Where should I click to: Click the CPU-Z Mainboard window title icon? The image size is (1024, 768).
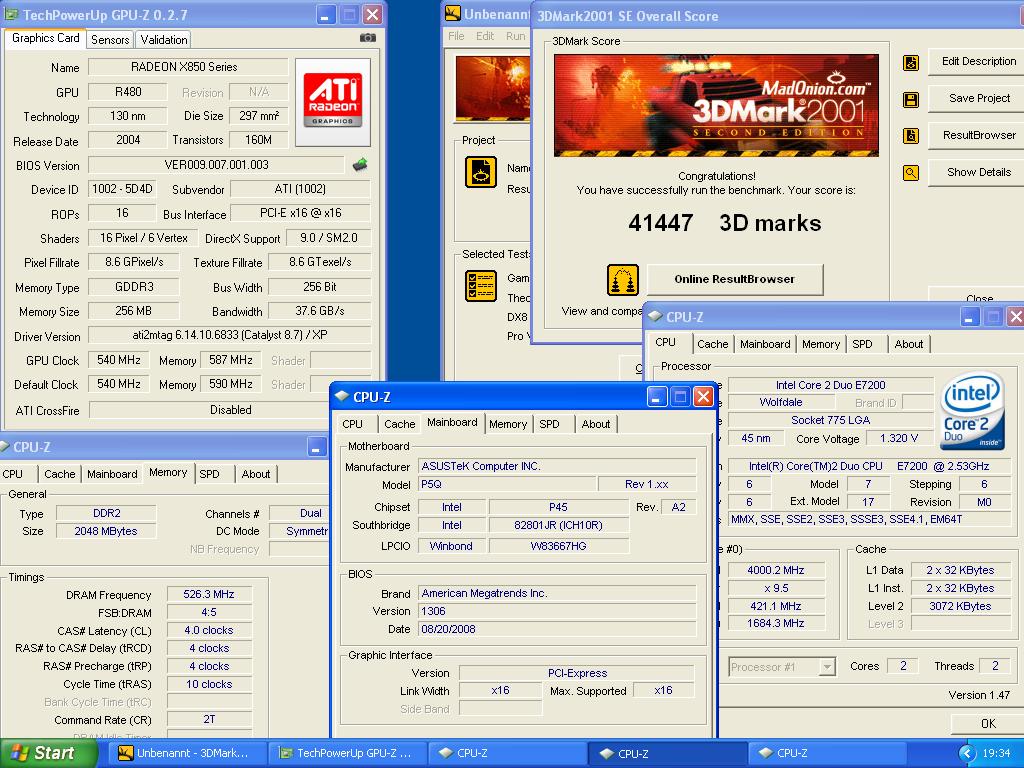tap(342, 396)
